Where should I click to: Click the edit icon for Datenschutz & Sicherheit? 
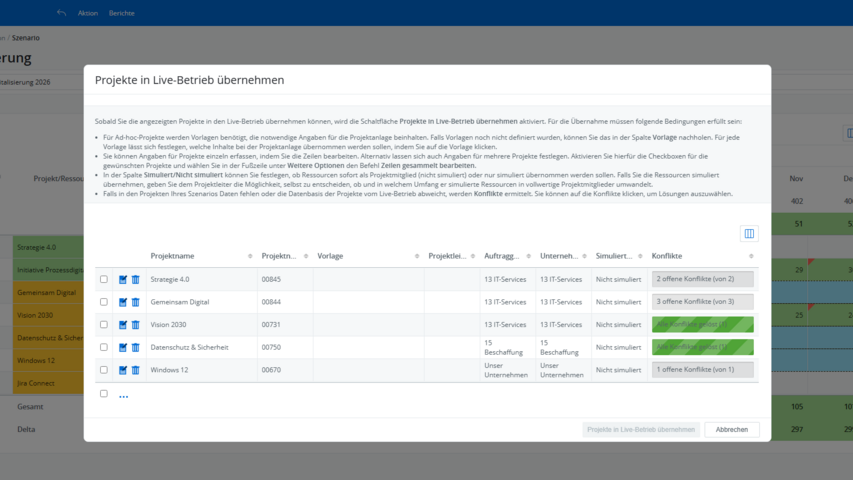123,348
